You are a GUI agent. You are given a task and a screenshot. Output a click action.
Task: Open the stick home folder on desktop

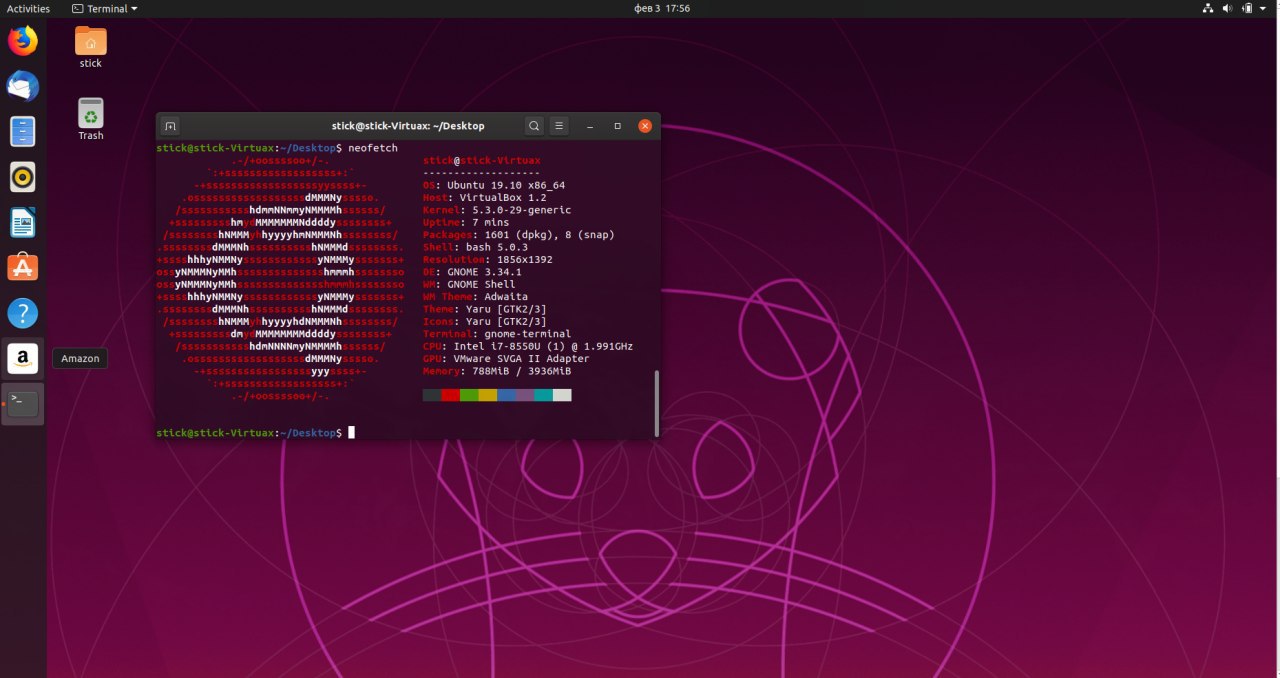(x=91, y=47)
